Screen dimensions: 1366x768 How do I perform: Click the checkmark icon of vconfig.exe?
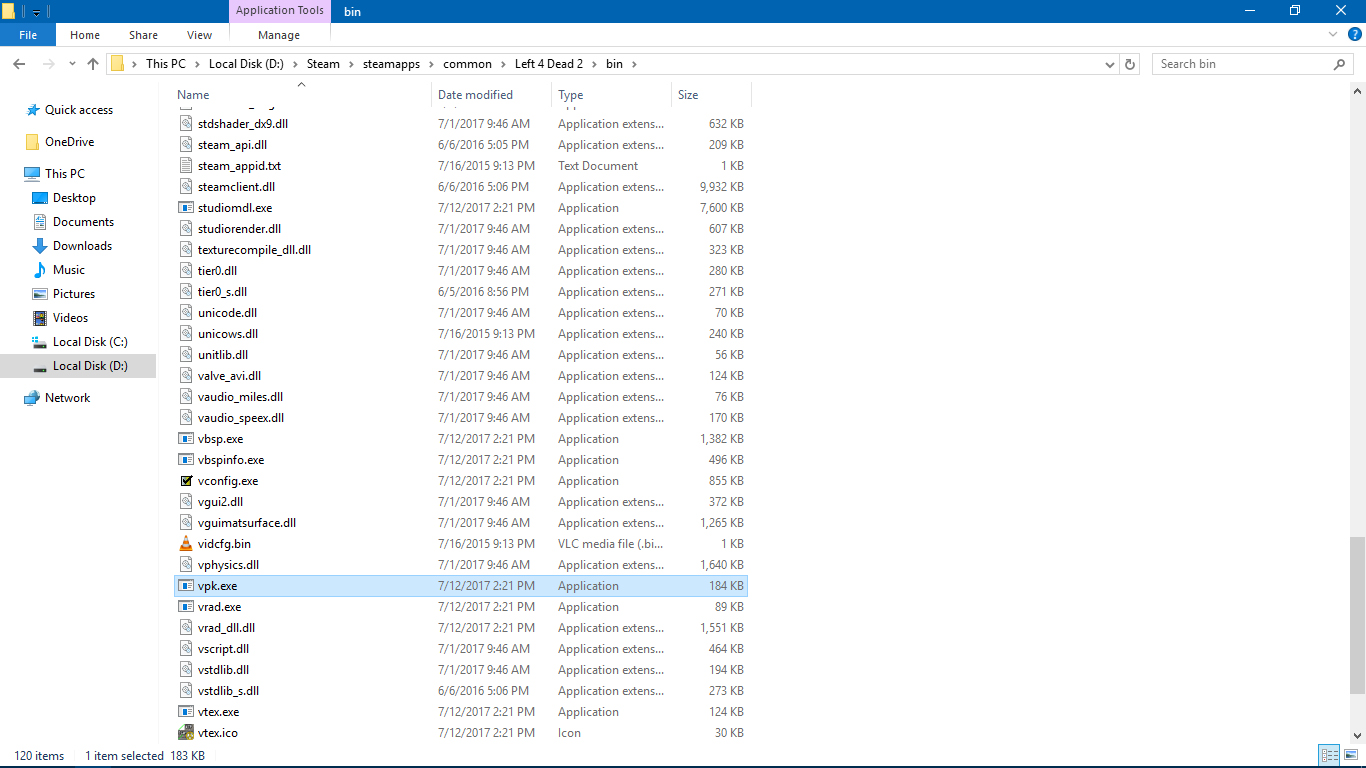point(185,481)
